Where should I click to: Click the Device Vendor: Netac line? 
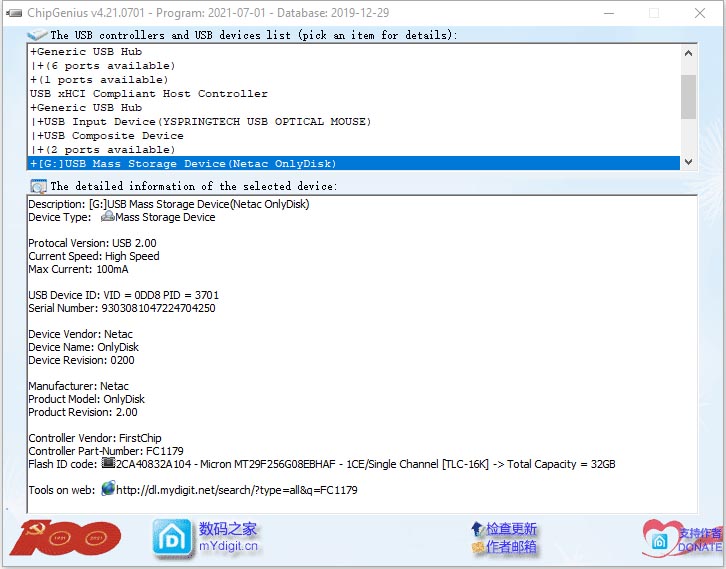click(x=81, y=334)
